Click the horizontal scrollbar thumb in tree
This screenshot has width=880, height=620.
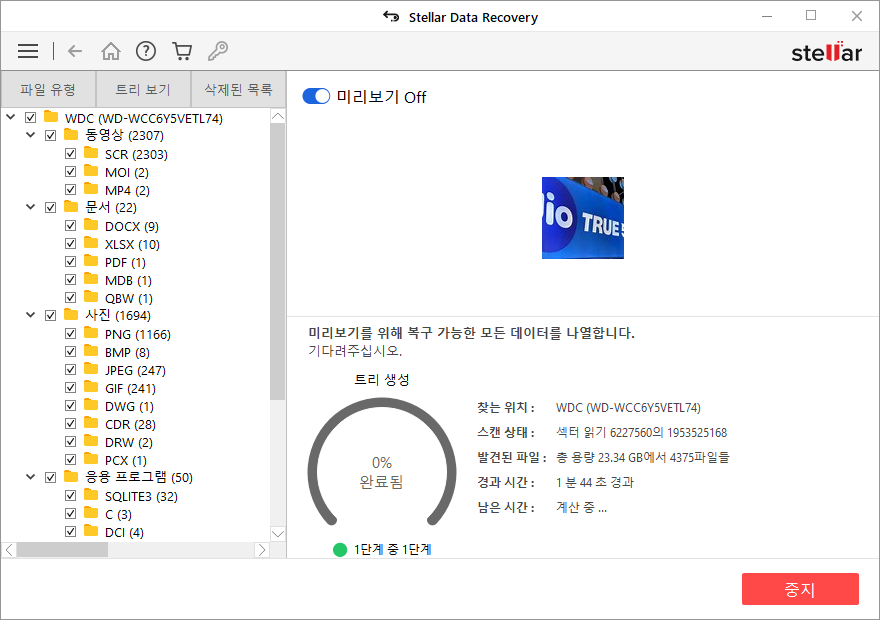coord(62,550)
